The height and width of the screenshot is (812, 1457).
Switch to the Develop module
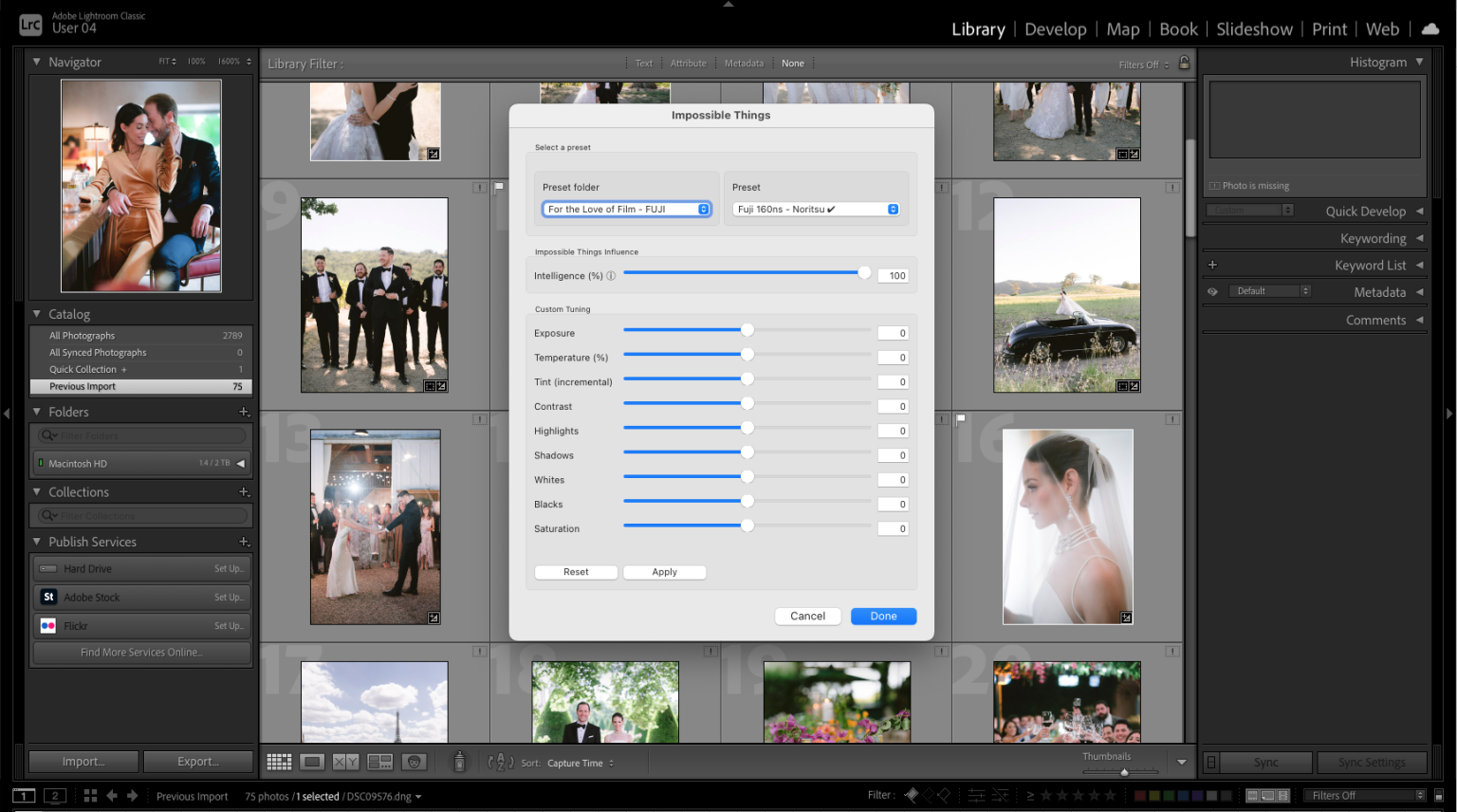(x=1055, y=29)
